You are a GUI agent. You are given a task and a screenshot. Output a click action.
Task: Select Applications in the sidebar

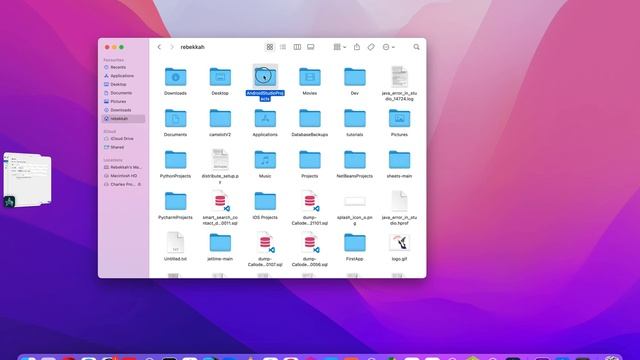(123, 76)
